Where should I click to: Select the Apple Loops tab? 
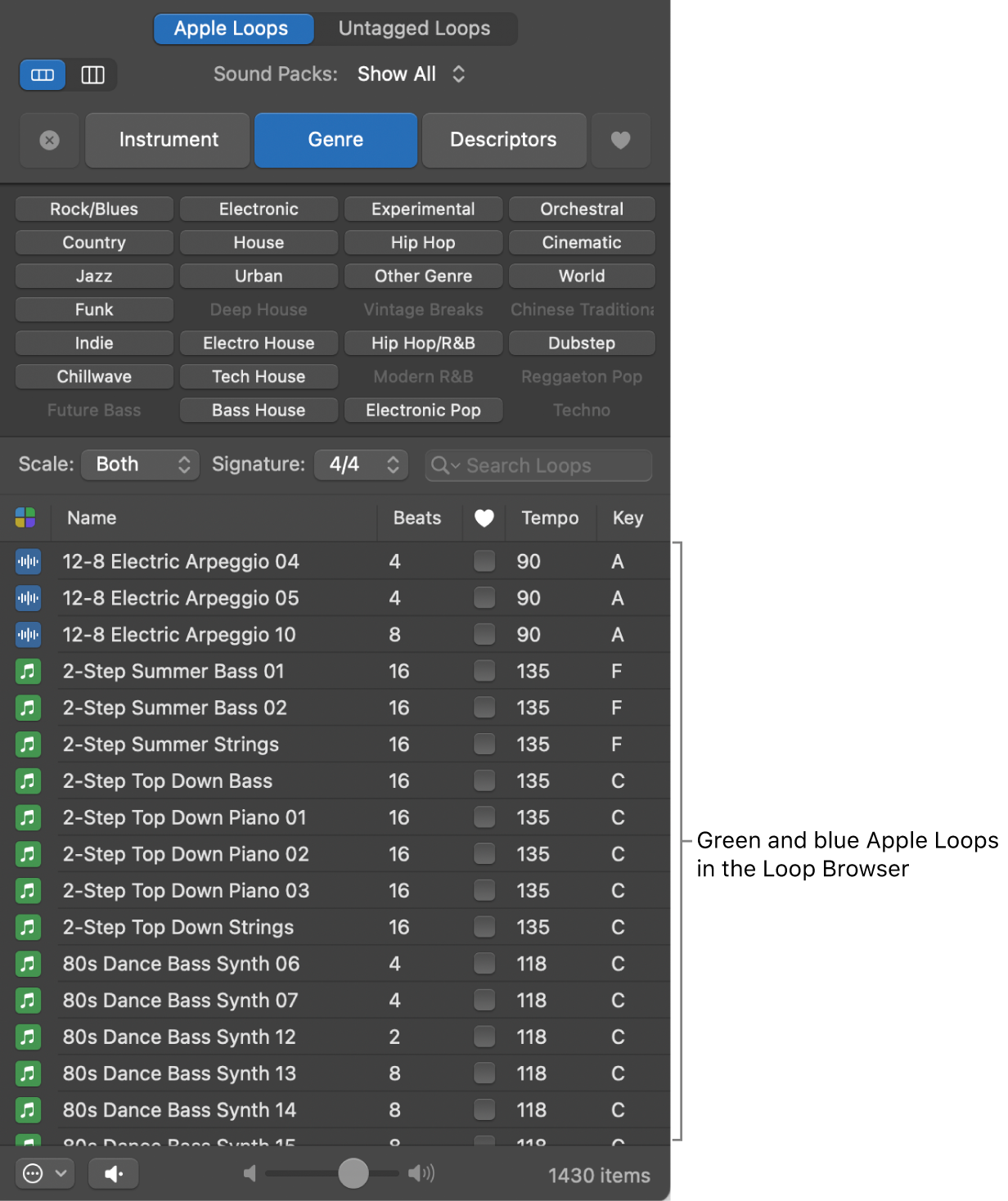pyautogui.click(x=234, y=29)
